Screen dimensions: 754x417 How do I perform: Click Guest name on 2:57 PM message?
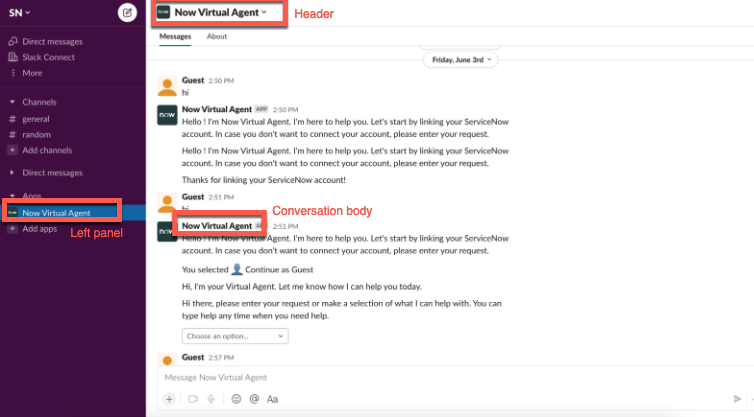pos(193,357)
